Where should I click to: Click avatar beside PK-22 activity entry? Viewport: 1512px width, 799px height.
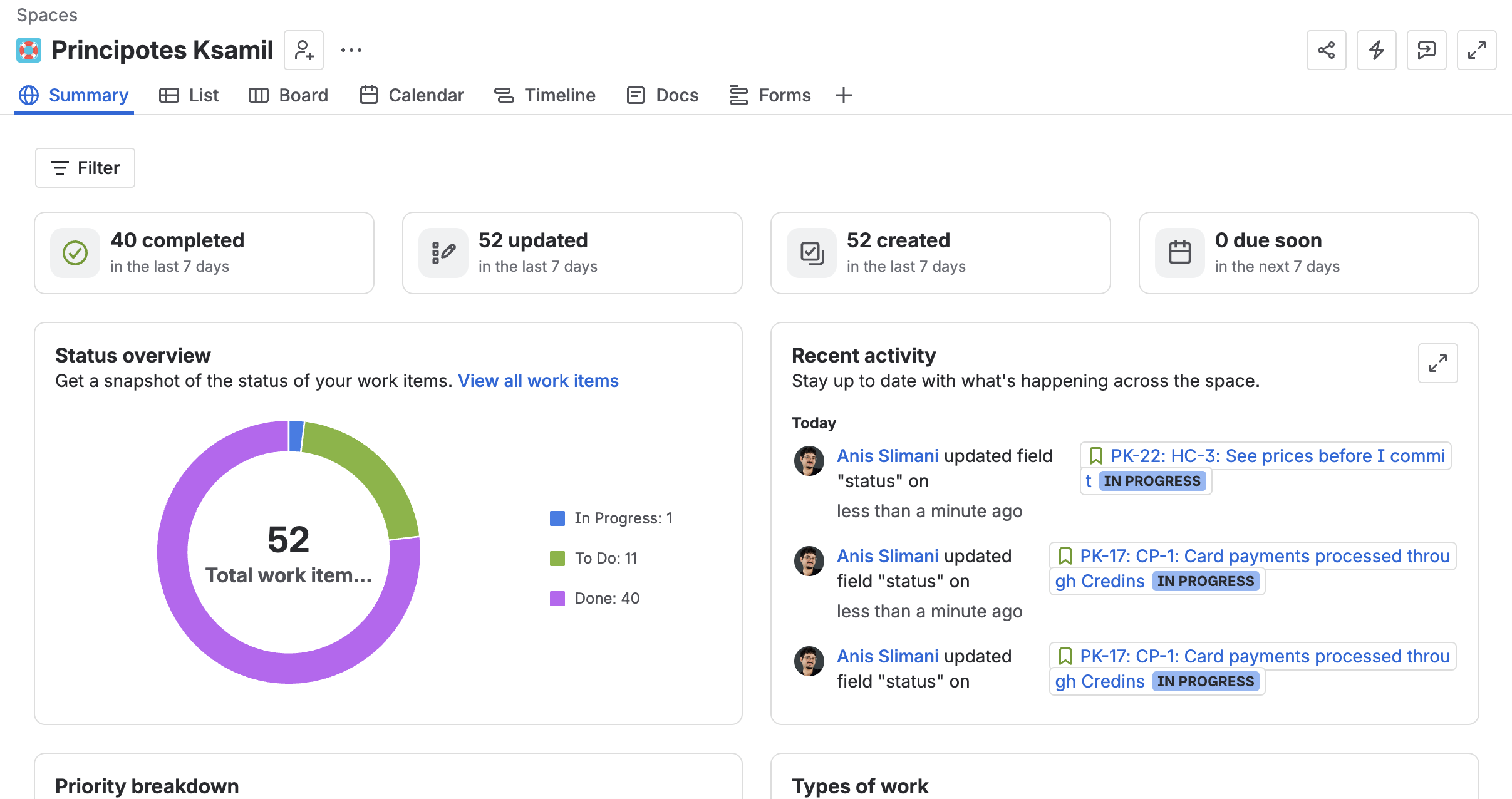[x=809, y=461]
